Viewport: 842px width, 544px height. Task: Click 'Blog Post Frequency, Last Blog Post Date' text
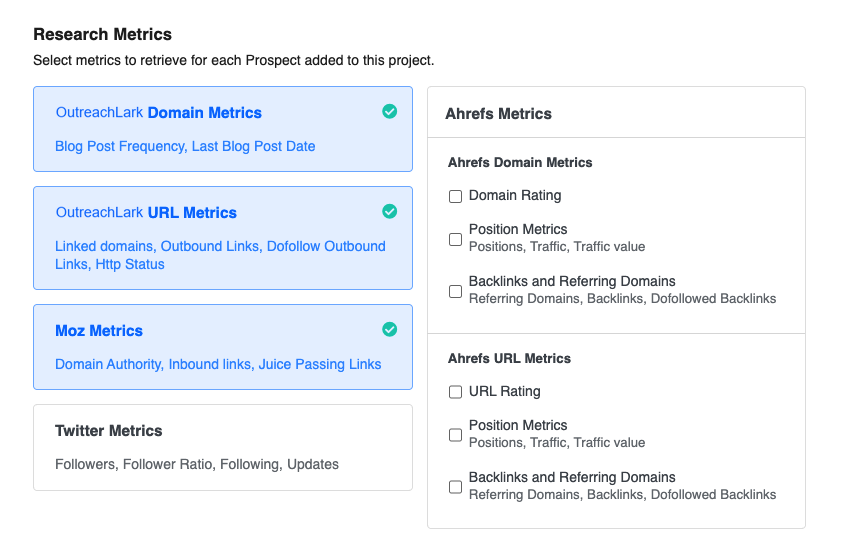(185, 146)
